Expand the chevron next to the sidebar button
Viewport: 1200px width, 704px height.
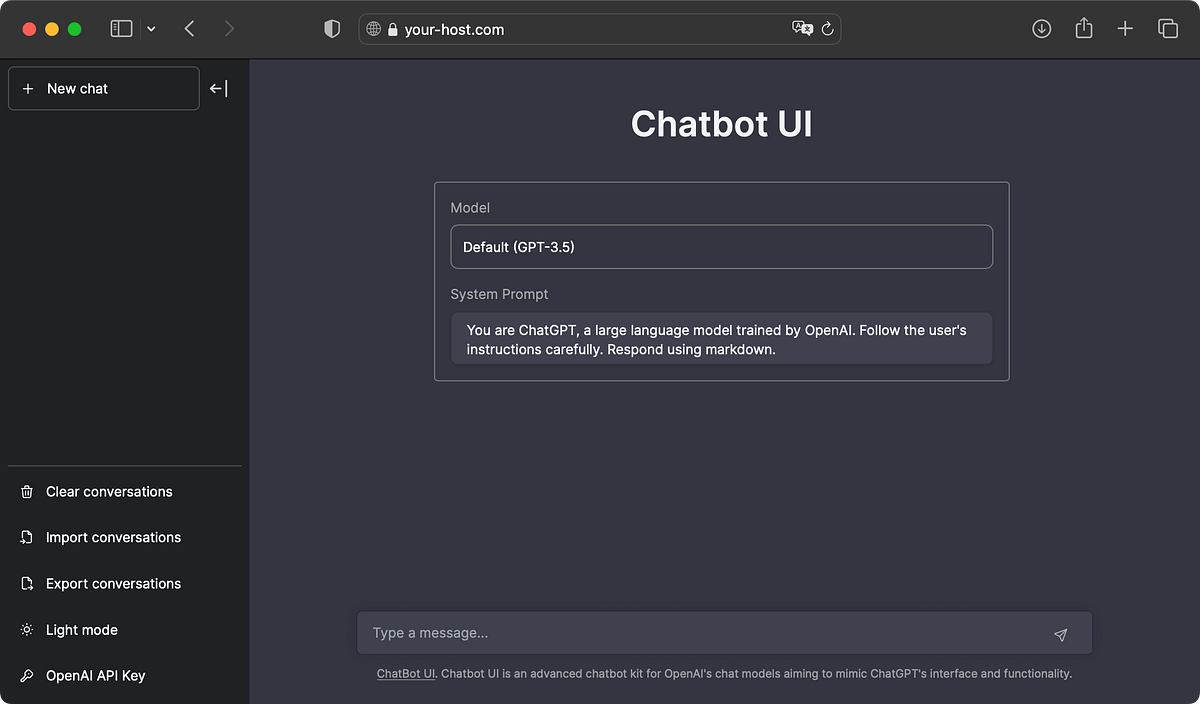pos(151,28)
